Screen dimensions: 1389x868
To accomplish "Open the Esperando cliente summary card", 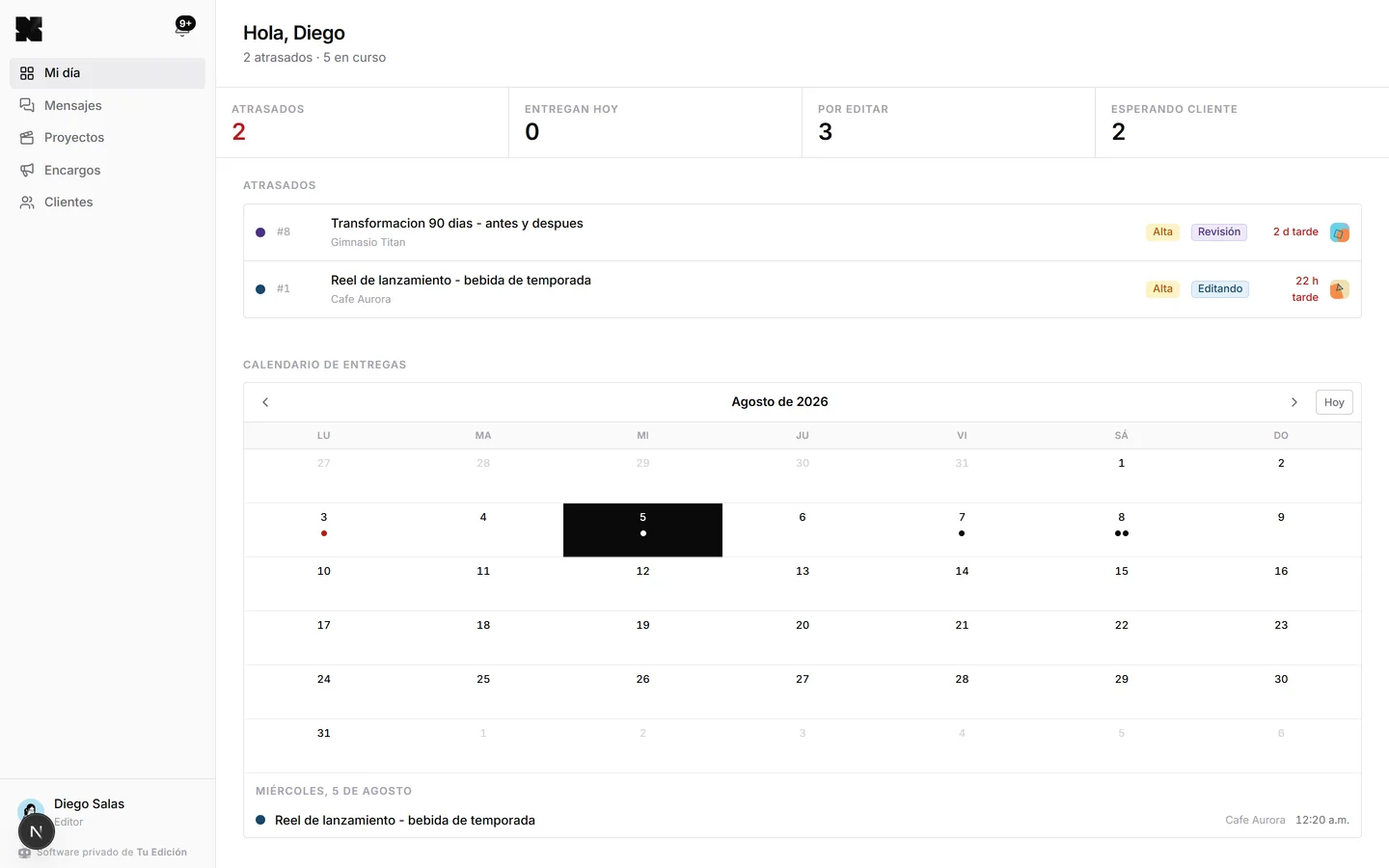I will click(x=1242, y=122).
